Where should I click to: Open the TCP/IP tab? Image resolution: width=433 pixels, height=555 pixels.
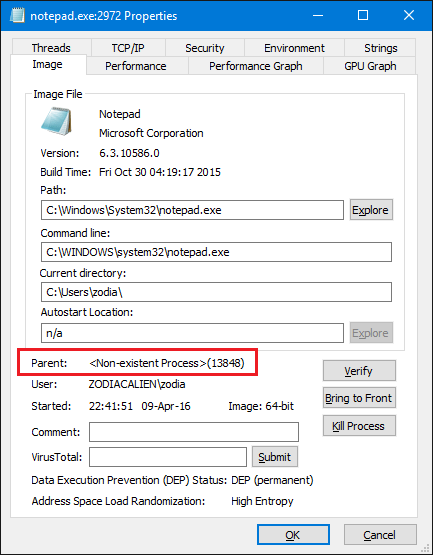(128, 48)
